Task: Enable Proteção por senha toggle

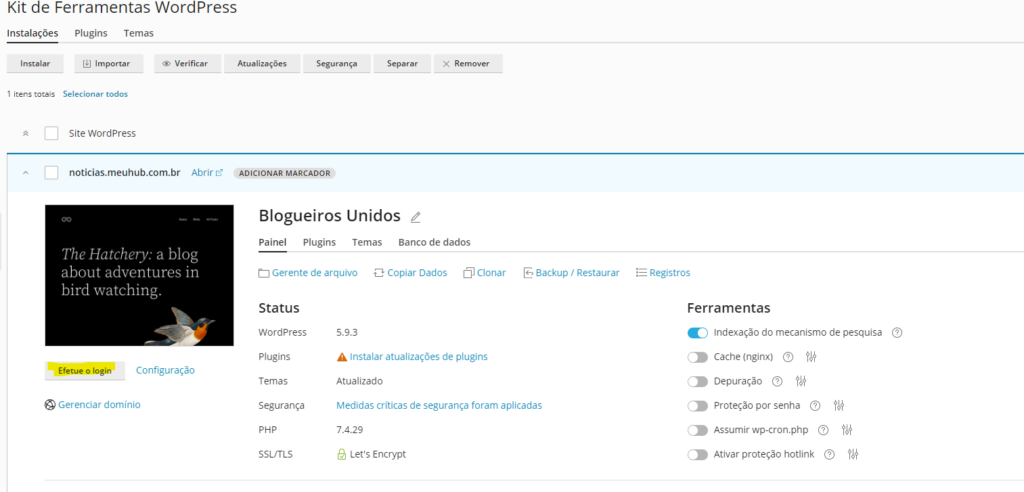Action: point(697,406)
